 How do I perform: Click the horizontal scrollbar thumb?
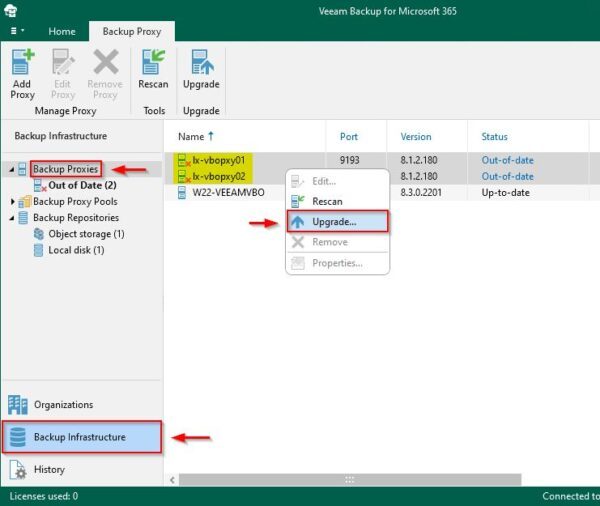coord(350,480)
